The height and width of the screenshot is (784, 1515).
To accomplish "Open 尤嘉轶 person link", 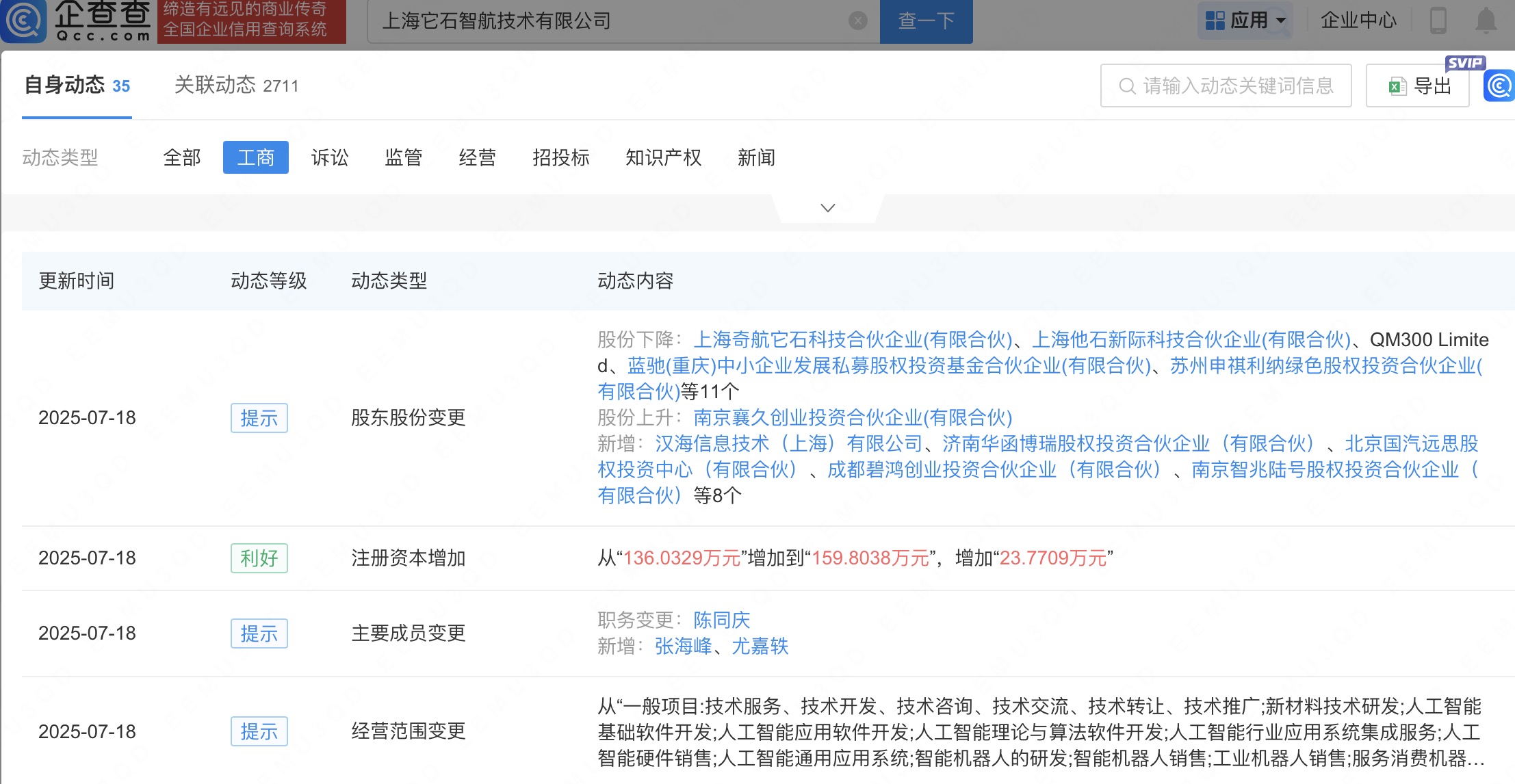I will 760,646.
